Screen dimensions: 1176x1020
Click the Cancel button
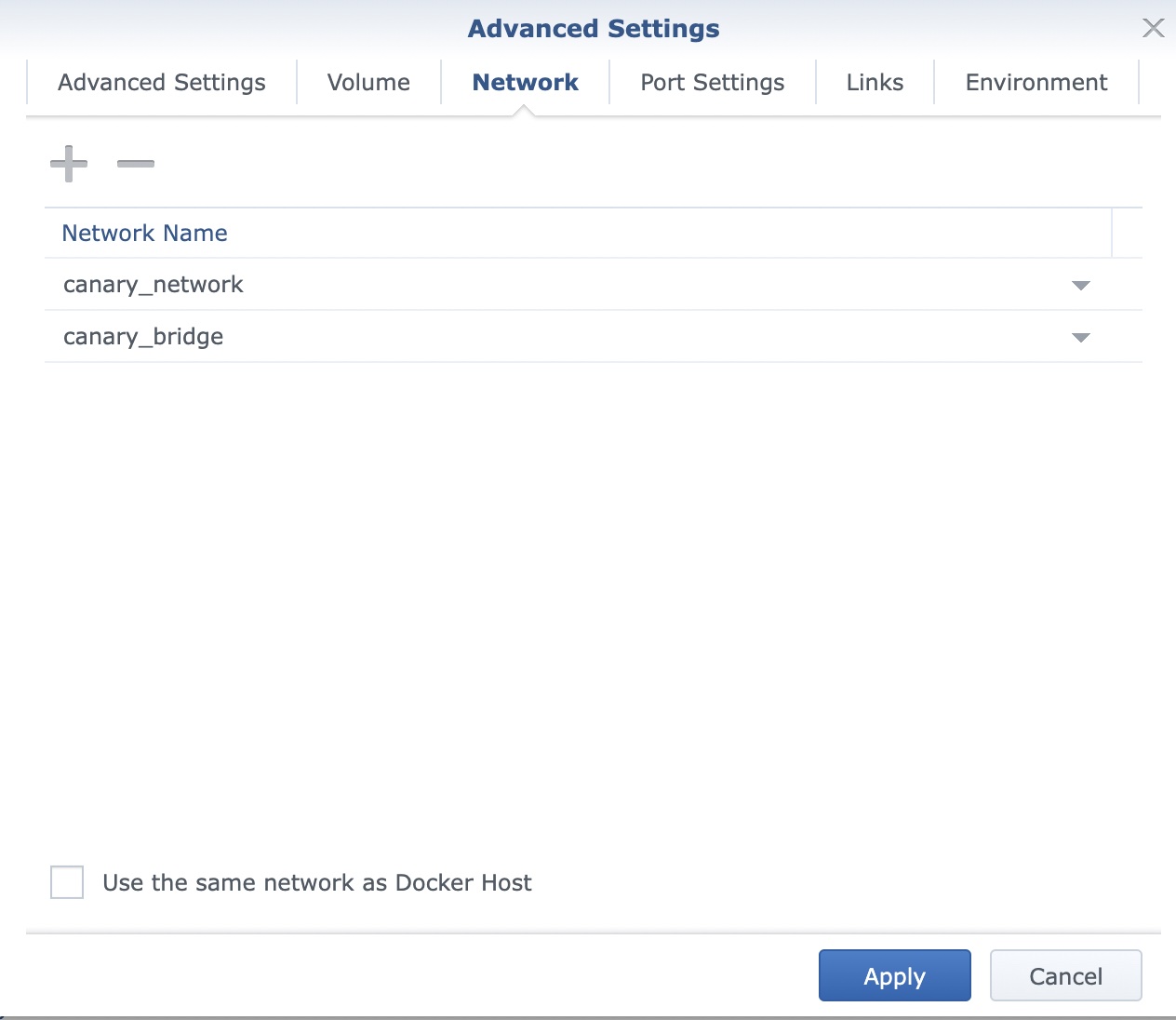pyautogui.click(x=1065, y=975)
